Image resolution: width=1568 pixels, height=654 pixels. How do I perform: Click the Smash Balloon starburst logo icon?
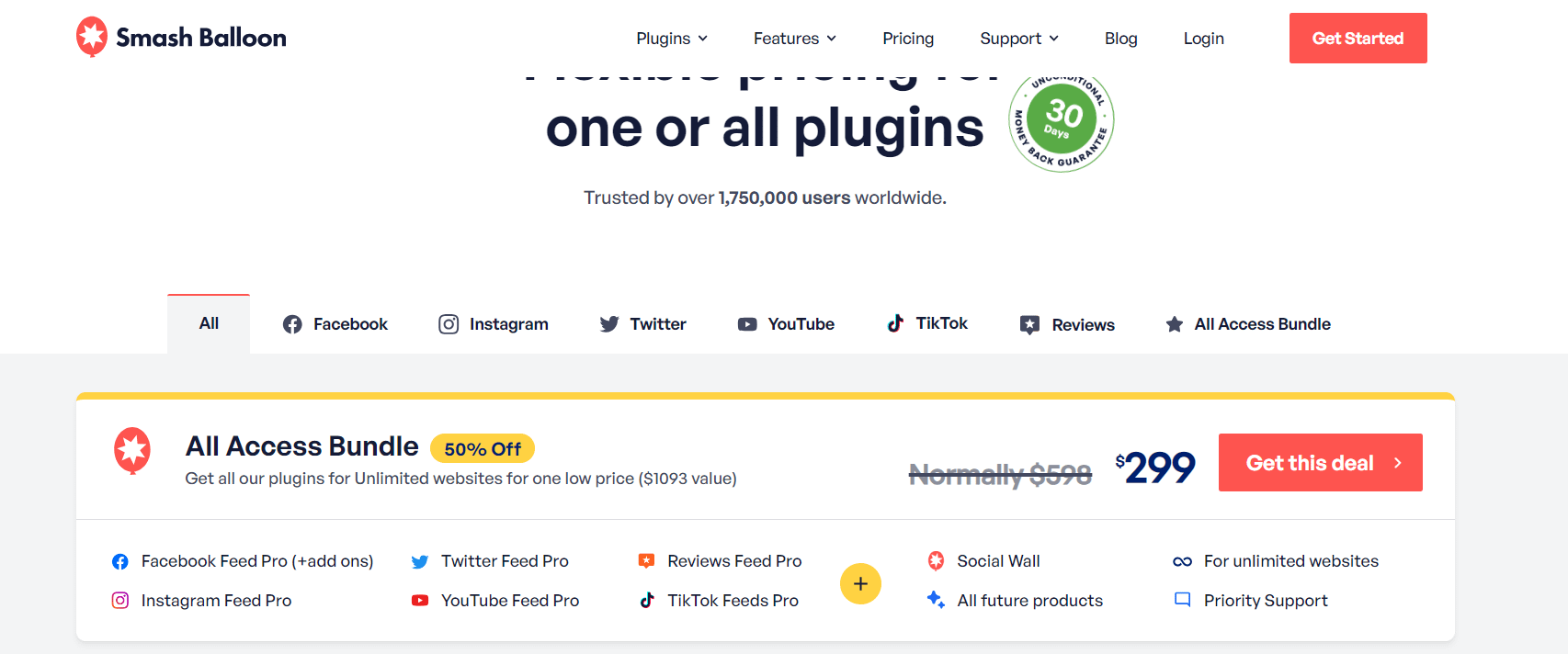(x=91, y=37)
